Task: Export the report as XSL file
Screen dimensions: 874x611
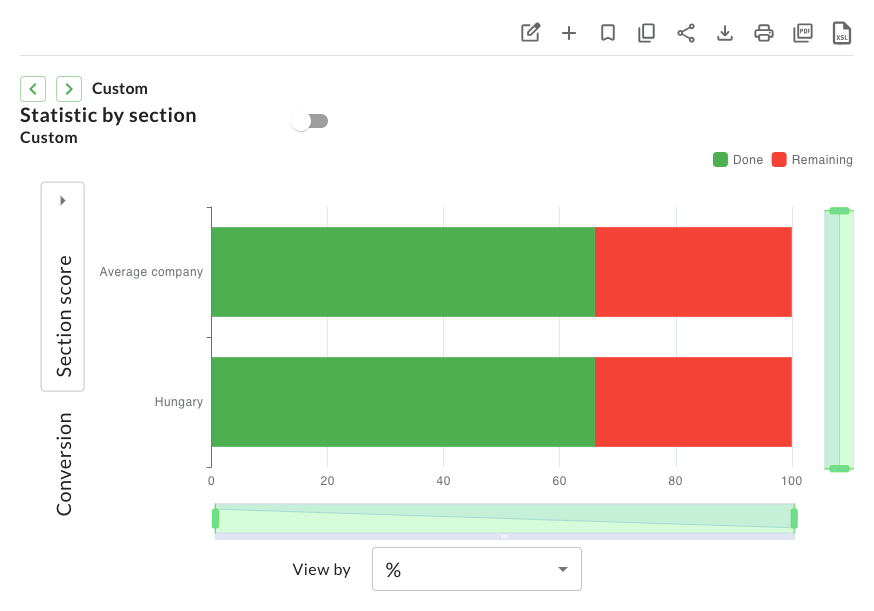Action: point(842,33)
